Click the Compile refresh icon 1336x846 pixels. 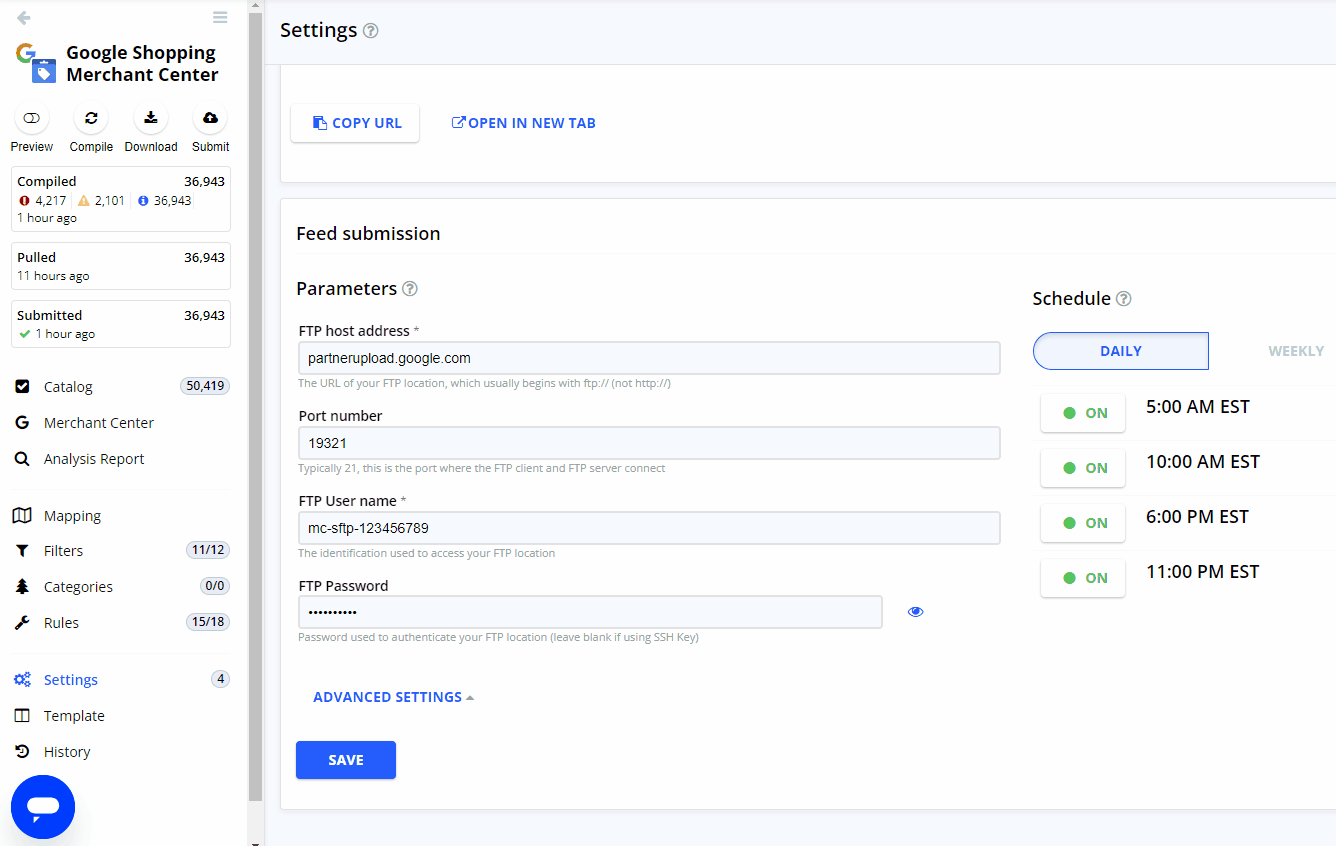click(x=91, y=118)
